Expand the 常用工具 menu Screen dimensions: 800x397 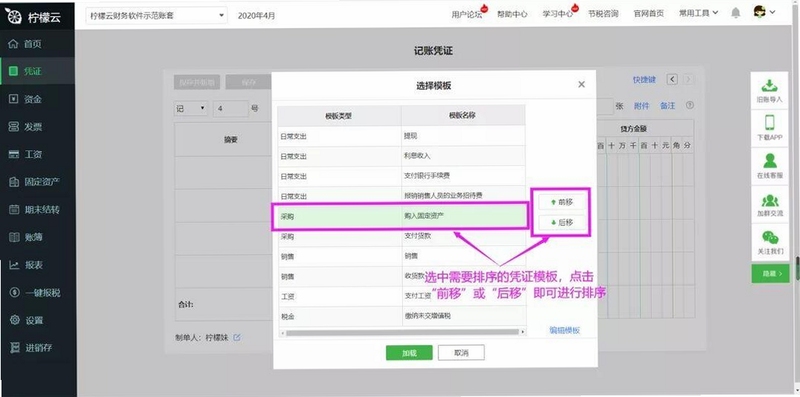tap(698, 13)
